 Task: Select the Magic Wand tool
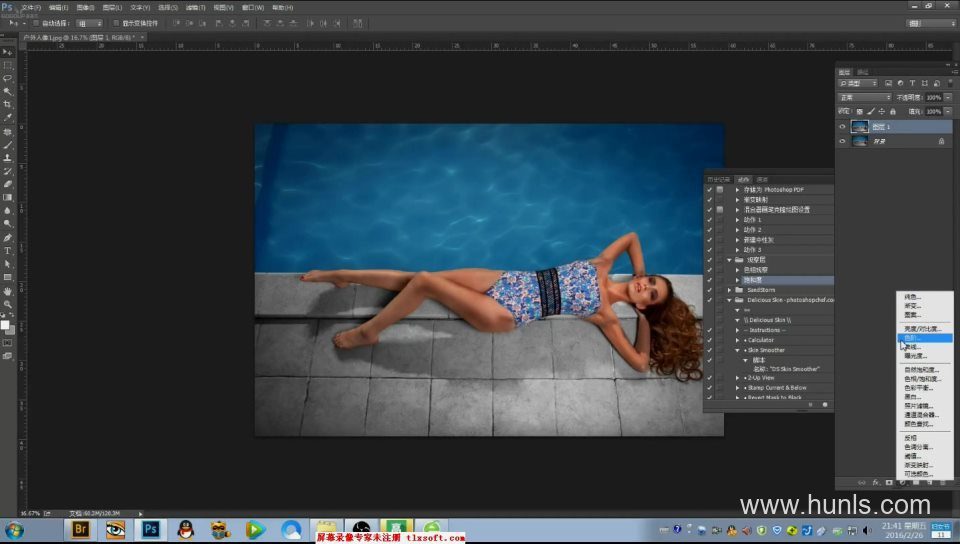[7, 91]
